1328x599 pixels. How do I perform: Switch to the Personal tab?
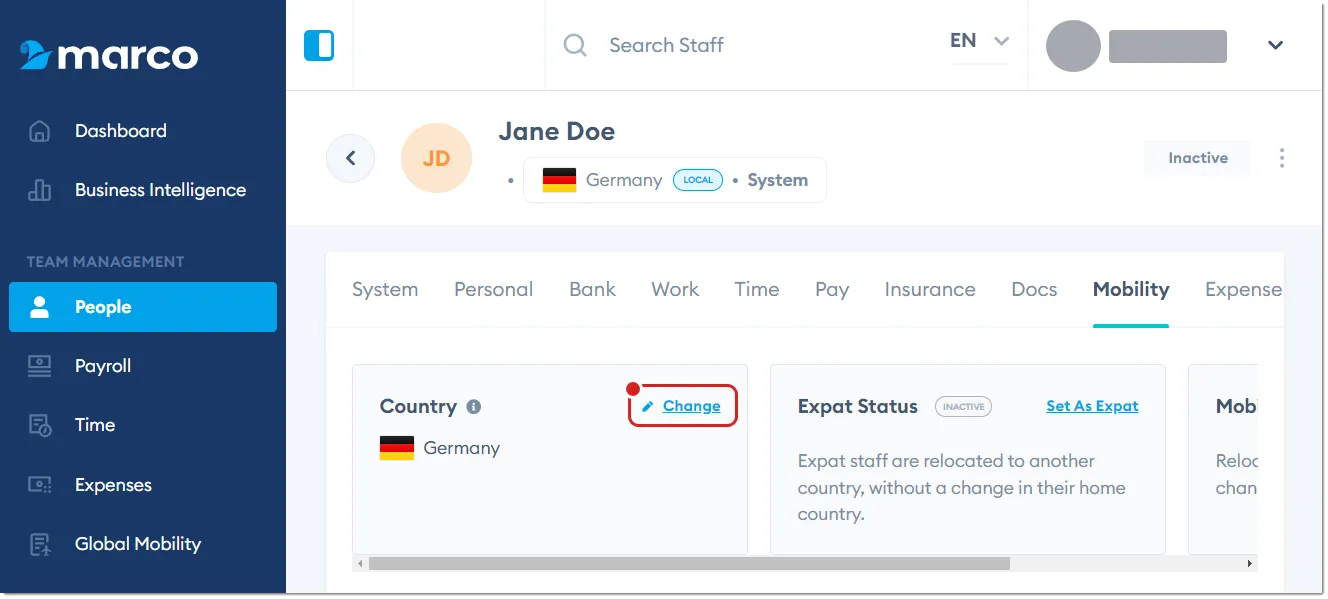pyautogui.click(x=493, y=290)
